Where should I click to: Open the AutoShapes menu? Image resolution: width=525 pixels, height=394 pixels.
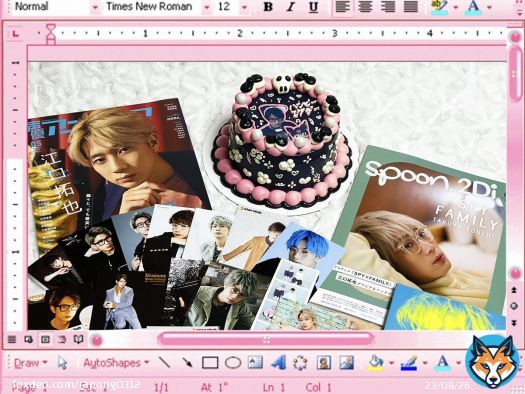116,363
